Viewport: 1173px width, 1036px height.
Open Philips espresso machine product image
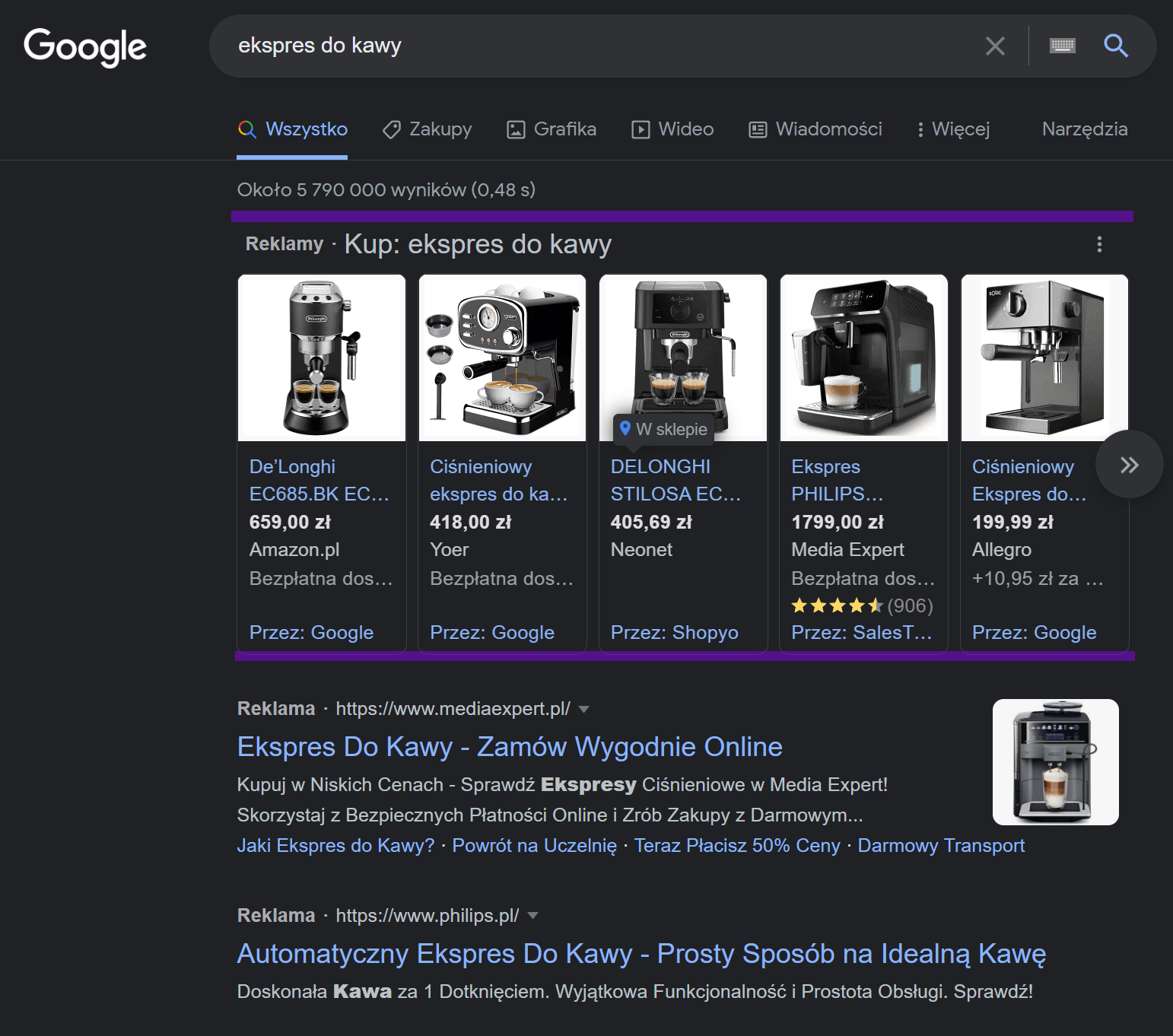click(x=863, y=358)
